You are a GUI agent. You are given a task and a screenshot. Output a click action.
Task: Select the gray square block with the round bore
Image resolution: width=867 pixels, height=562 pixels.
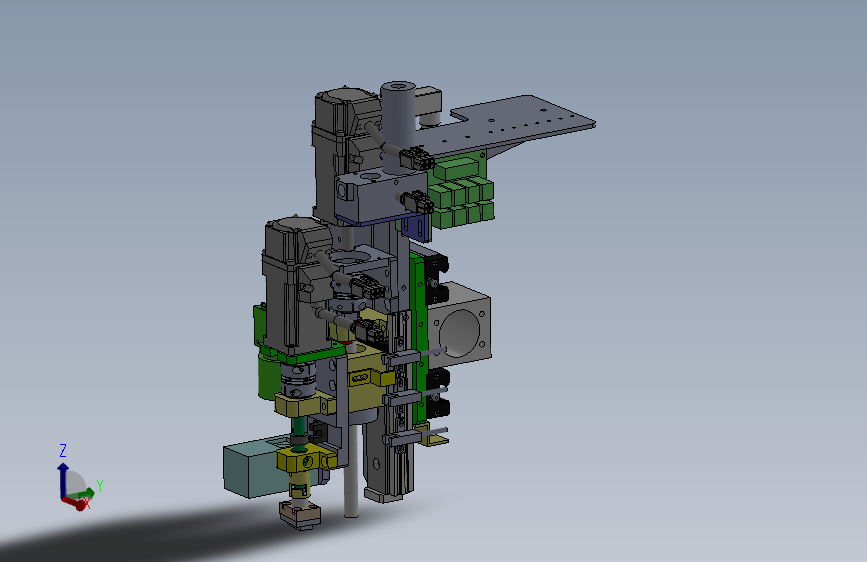[x=460, y=325]
